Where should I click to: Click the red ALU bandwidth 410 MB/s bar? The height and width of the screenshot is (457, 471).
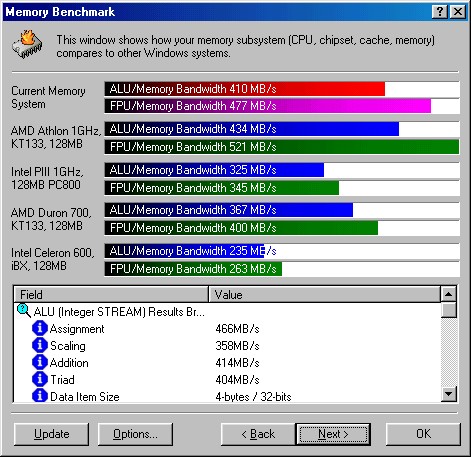click(x=245, y=89)
